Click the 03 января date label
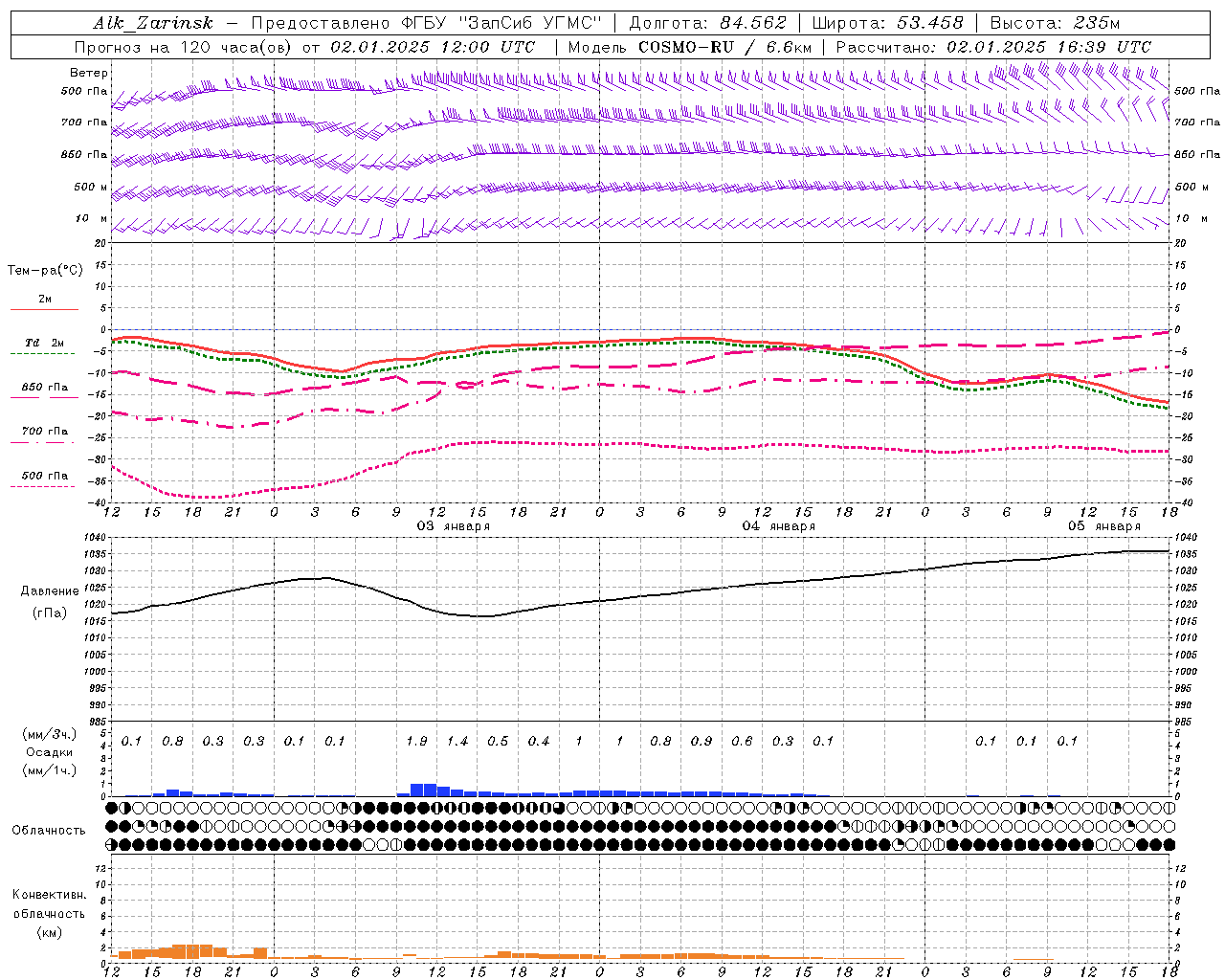Image resolution: width=1225 pixels, height=980 pixels. (453, 525)
